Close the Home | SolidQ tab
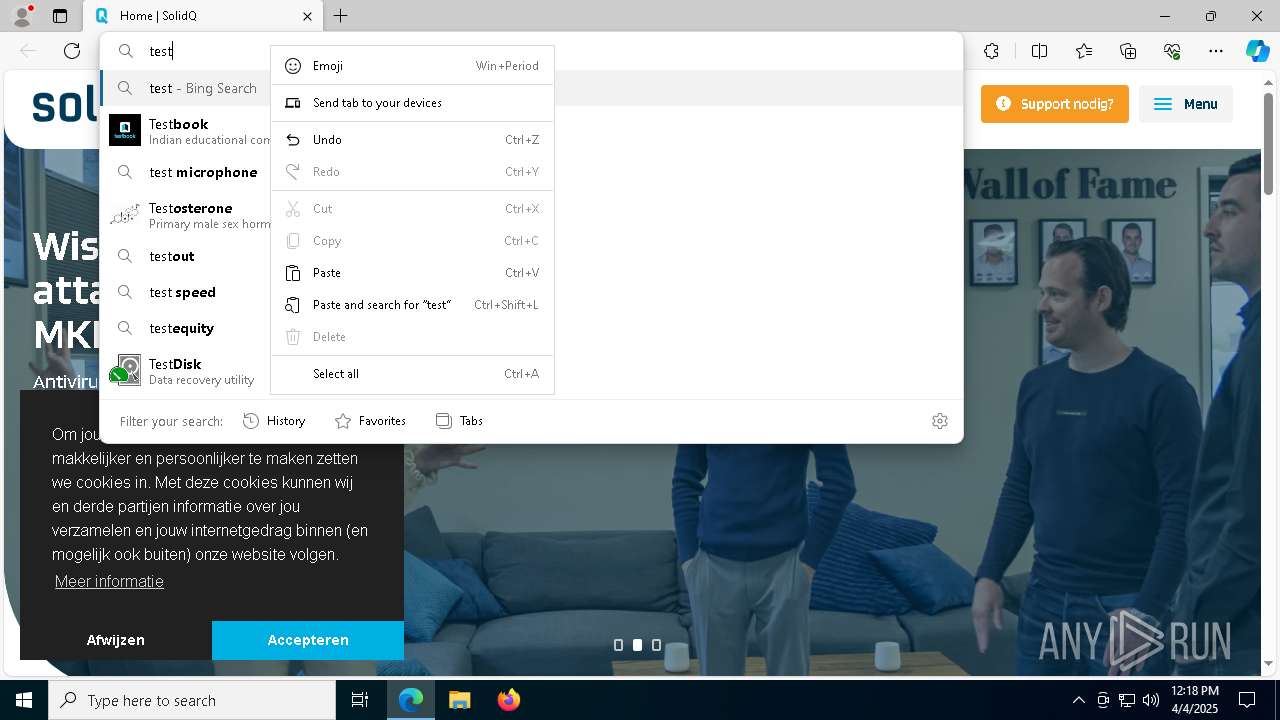The height and width of the screenshot is (720, 1280). pyautogui.click(x=307, y=16)
